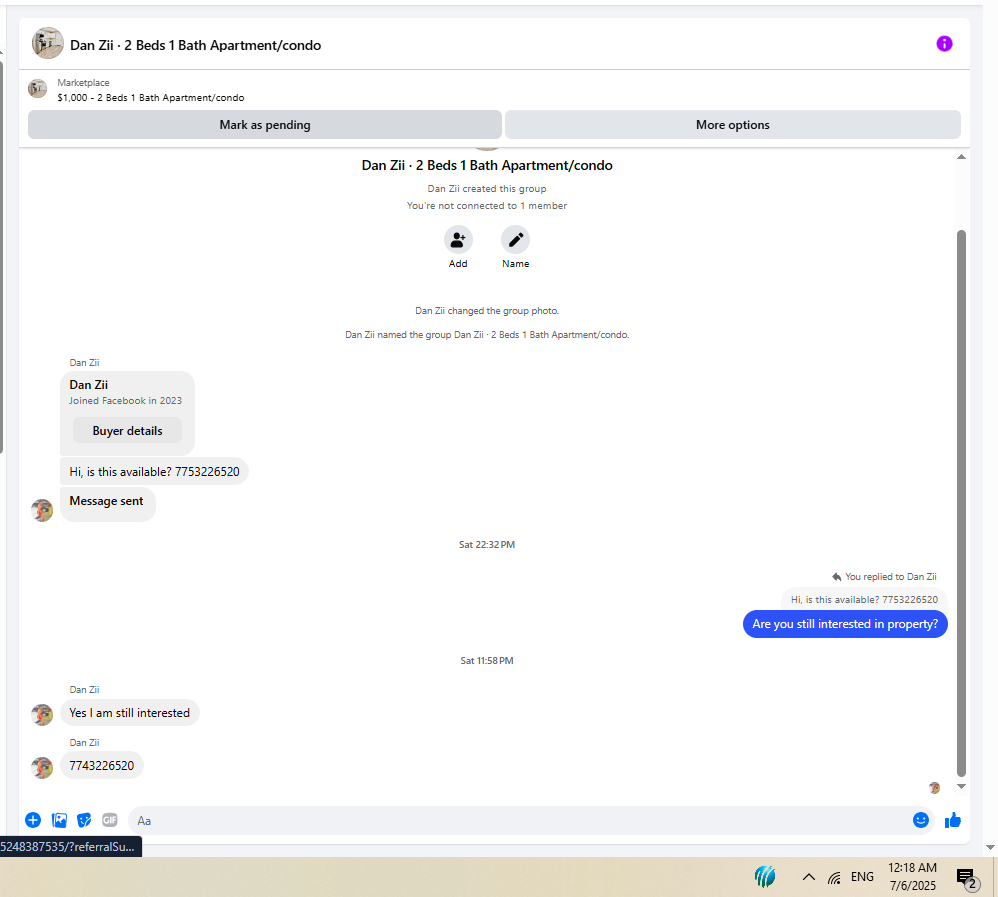Viewport: 998px width, 897px height.
Task: Open Dan Zii avatar beside 7743226520
Action: tap(42, 767)
